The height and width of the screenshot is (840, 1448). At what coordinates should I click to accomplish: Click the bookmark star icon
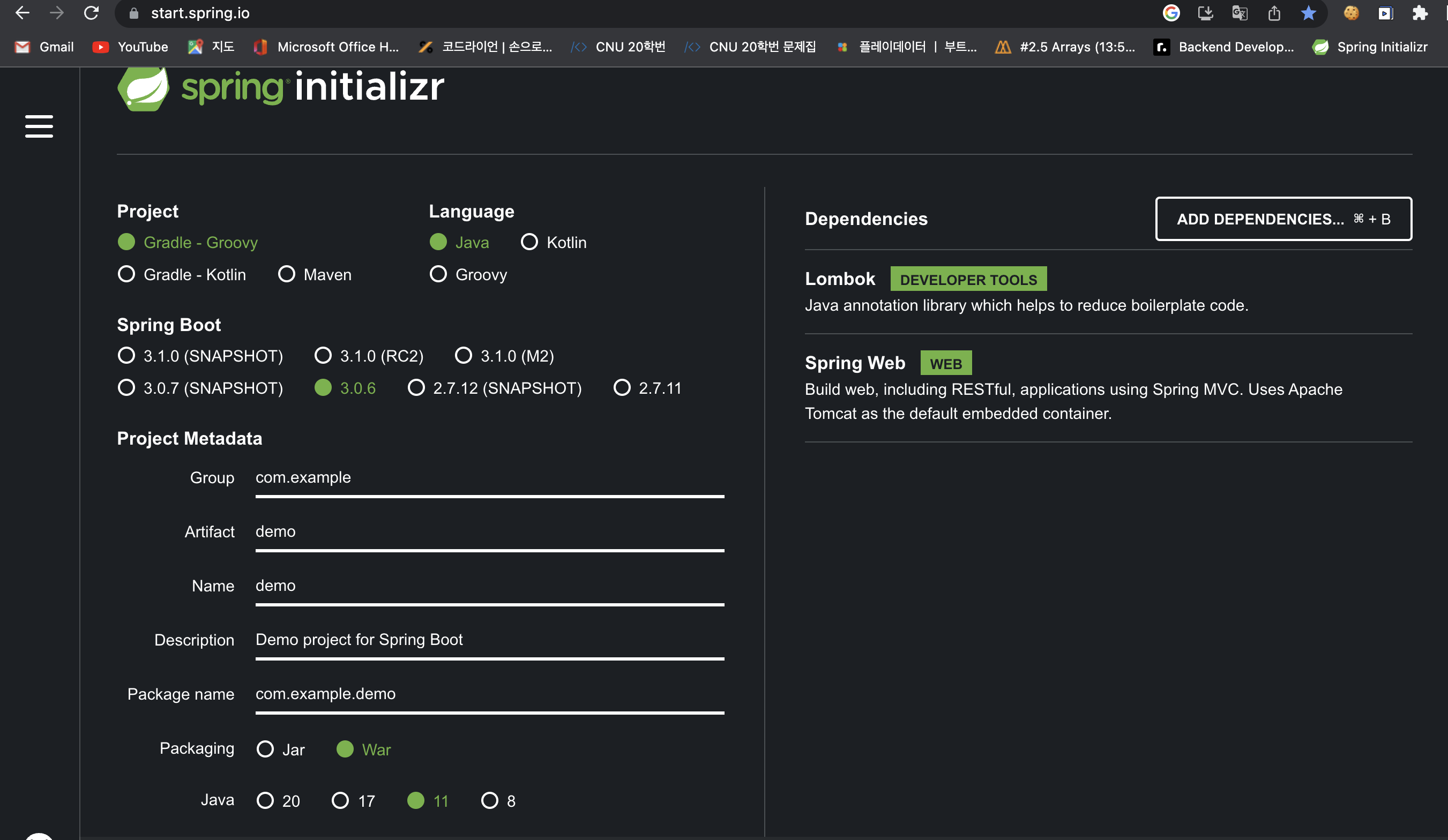coord(1308,13)
